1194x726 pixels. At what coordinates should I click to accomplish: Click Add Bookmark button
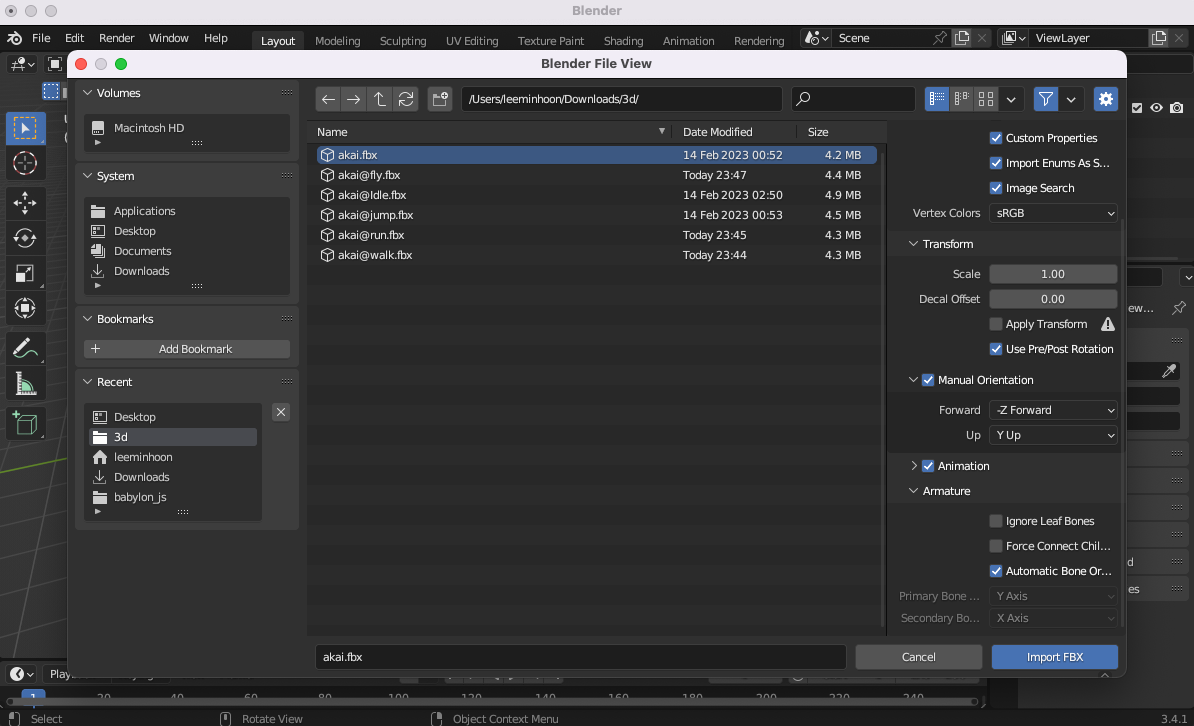[187, 349]
